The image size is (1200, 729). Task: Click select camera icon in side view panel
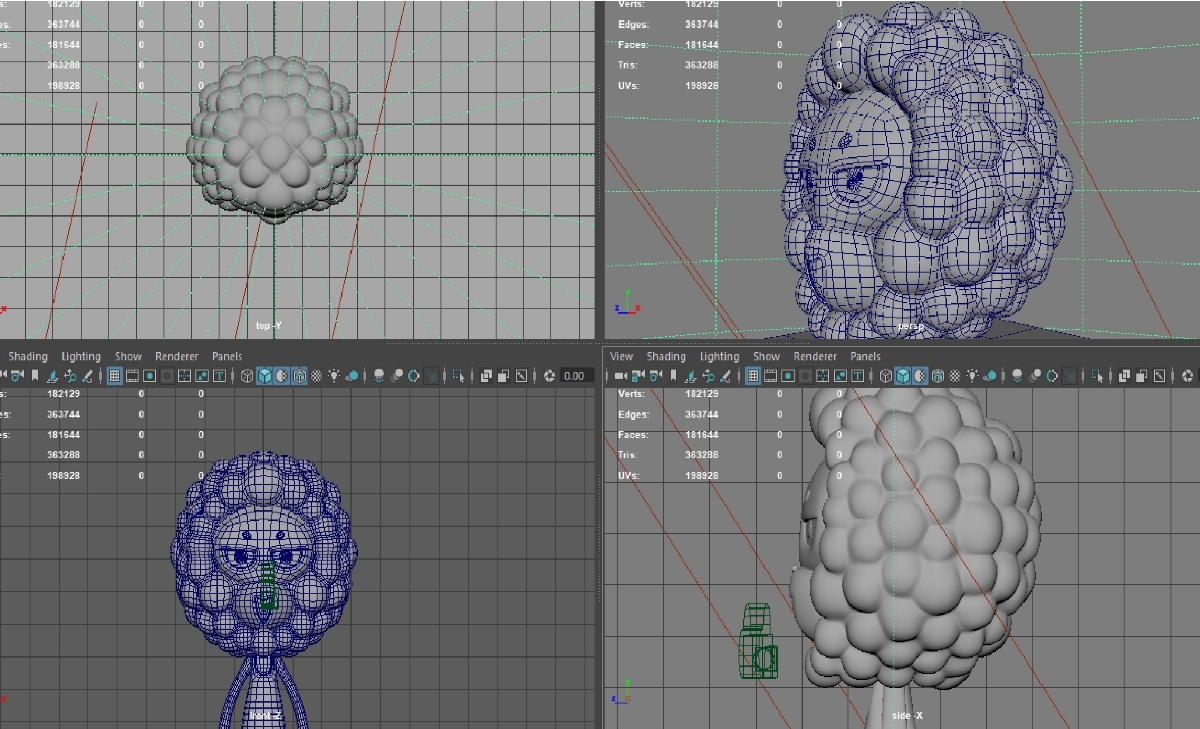click(x=621, y=376)
